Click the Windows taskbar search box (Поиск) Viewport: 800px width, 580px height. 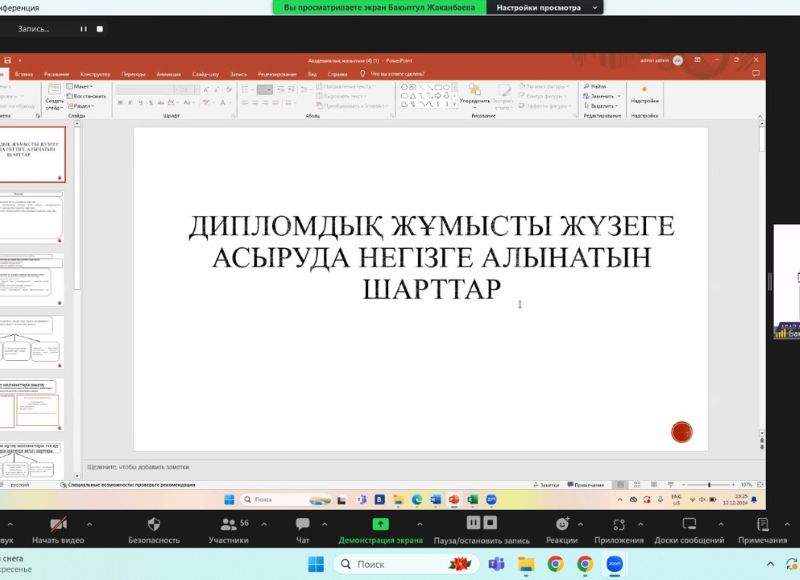[385, 564]
